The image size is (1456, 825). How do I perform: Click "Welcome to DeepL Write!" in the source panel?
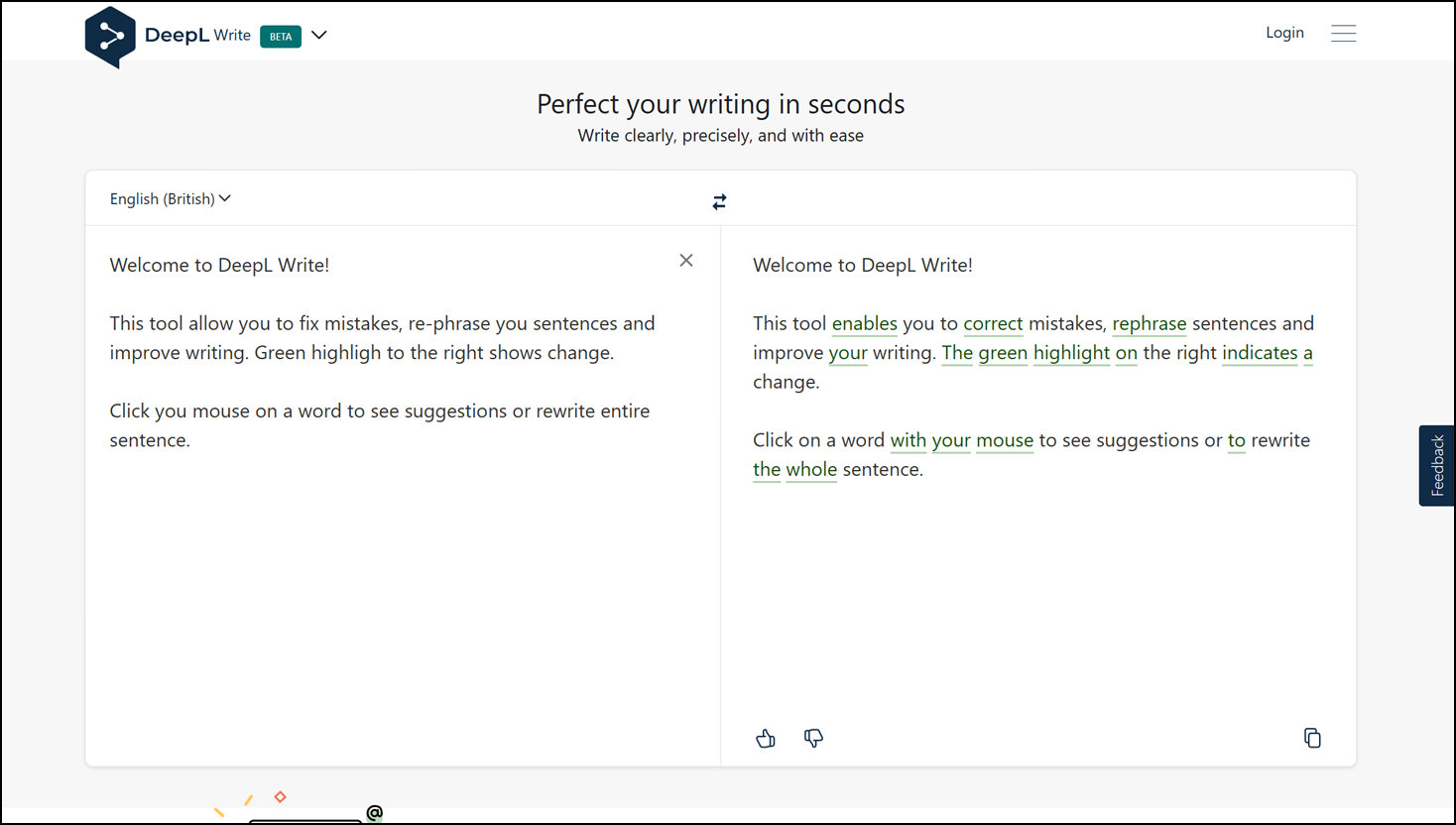219,265
